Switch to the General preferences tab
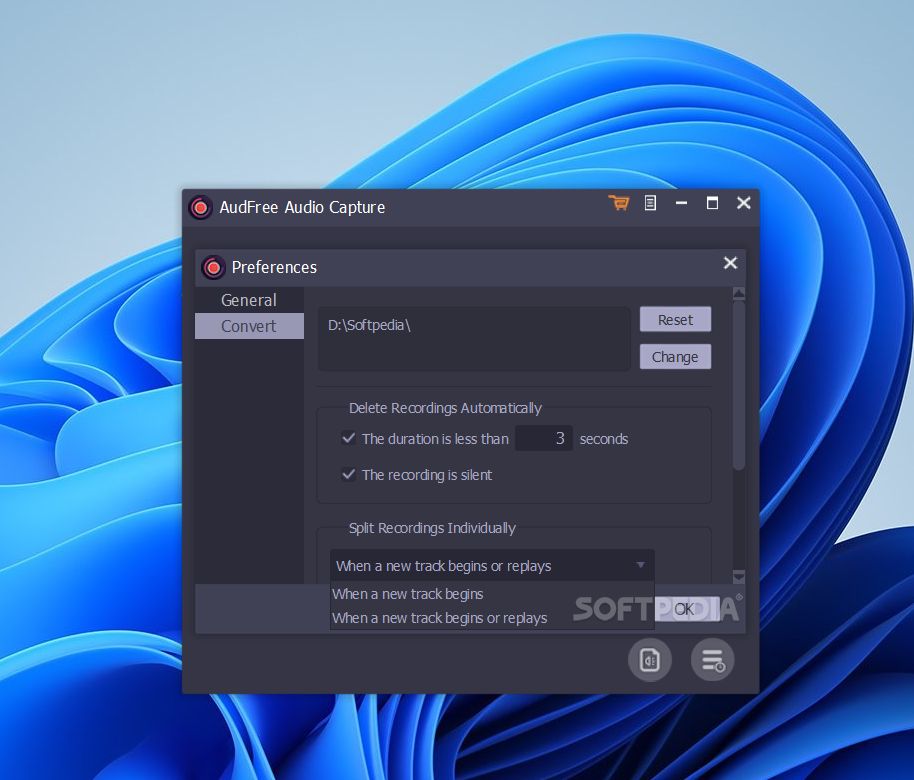Image resolution: width=914 pixels, height=780 pixels. [x=248, y=299]
